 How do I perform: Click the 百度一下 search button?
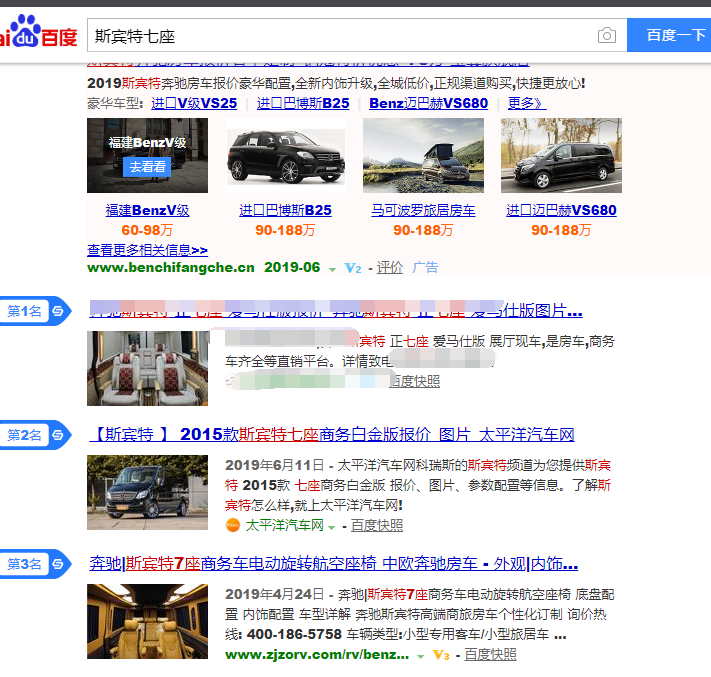(669, 35)
